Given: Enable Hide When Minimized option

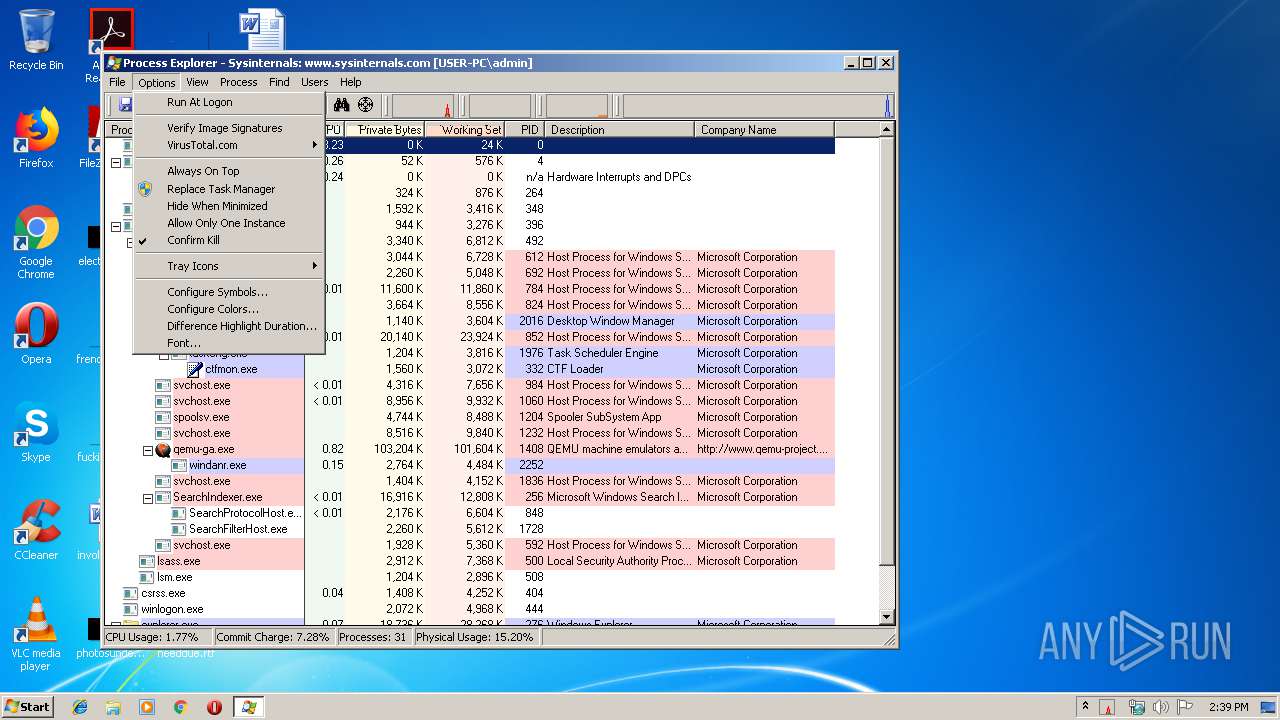Looking at the screenshot, I should [229, 206].
